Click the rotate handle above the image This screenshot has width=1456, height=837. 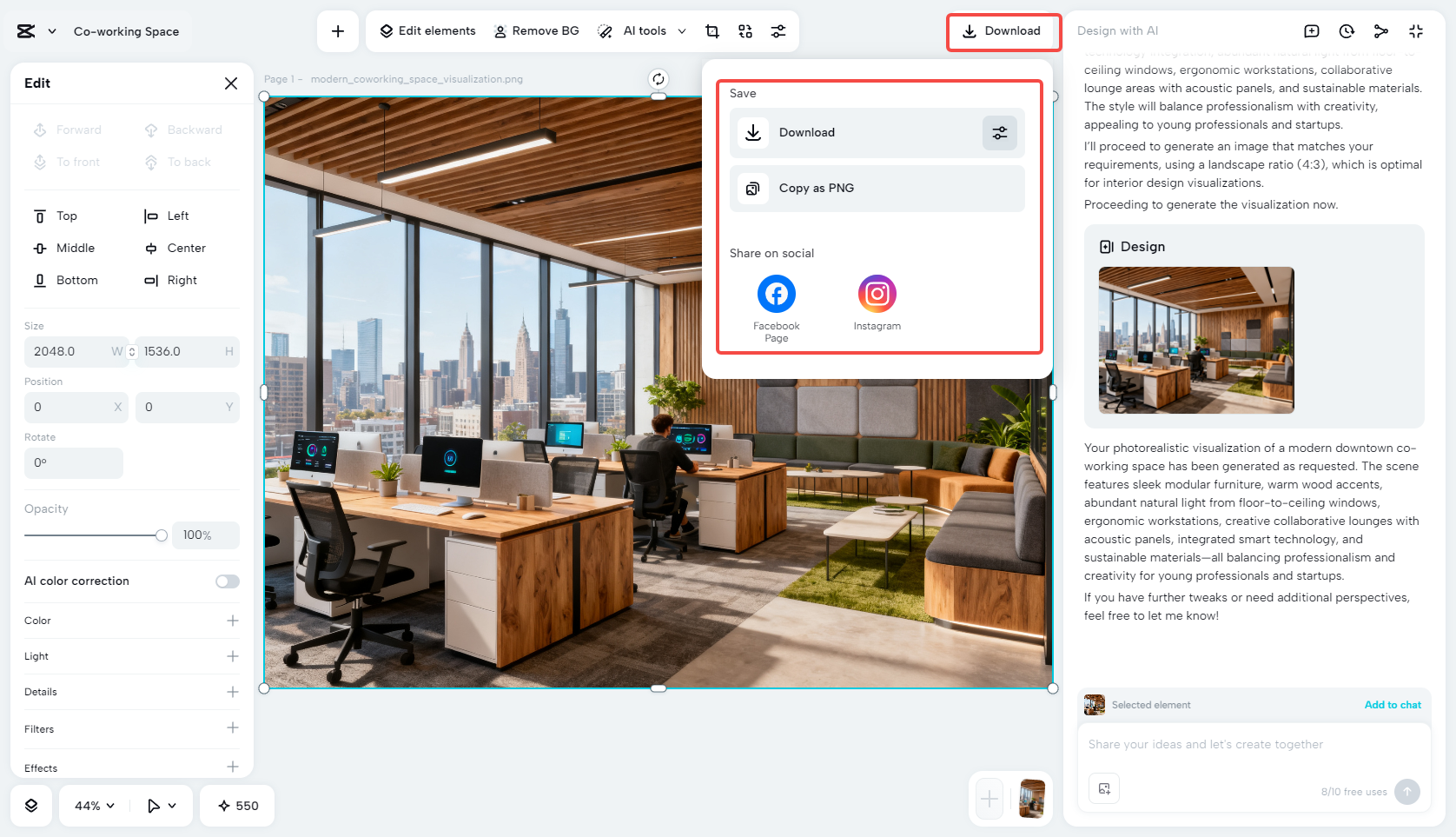click(x=659, y=79)
